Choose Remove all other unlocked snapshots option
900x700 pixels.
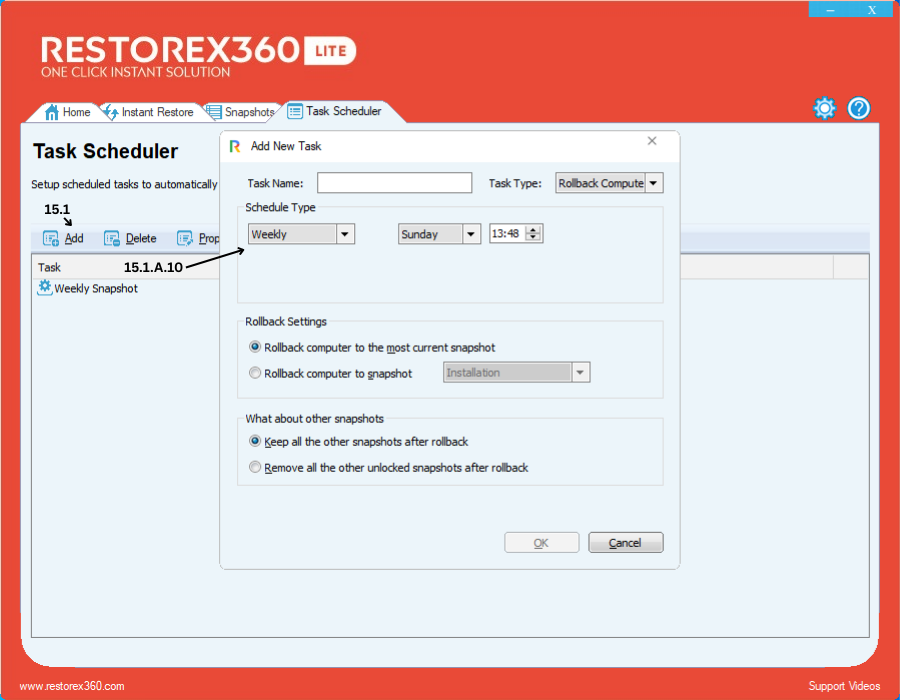tap(256, 467)
